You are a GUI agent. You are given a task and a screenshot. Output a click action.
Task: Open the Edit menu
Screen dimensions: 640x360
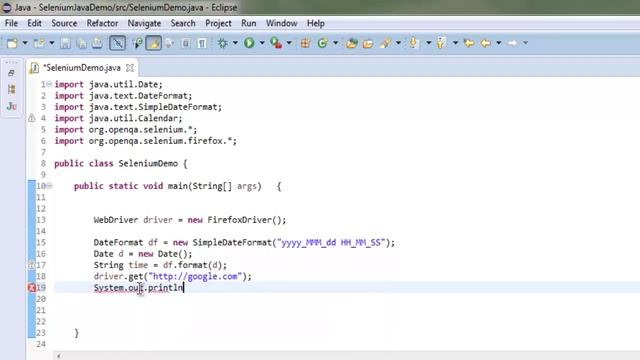[x=34, y=23]
